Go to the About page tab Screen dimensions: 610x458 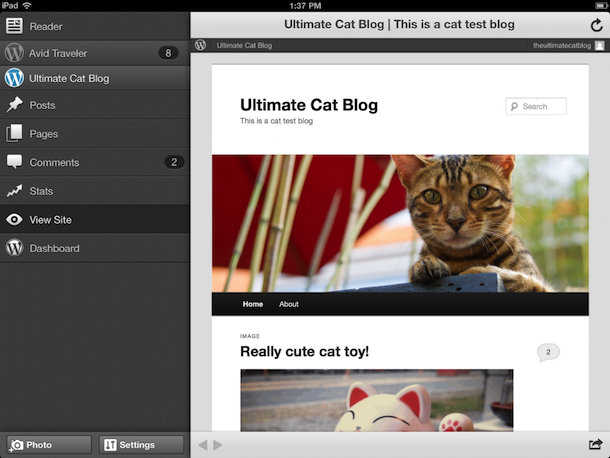(x=289, y=304)
